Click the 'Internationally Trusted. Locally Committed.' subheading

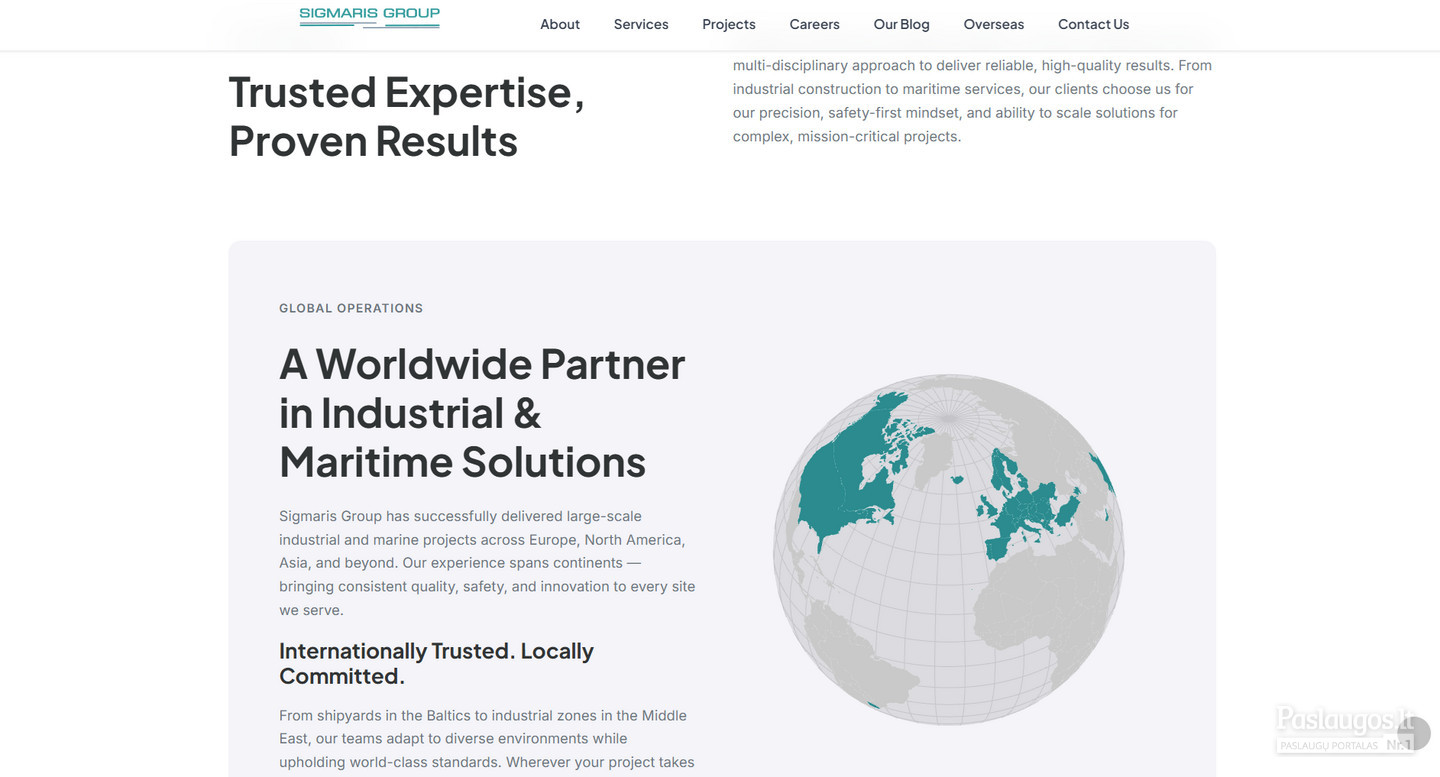[x=436, y=663]
